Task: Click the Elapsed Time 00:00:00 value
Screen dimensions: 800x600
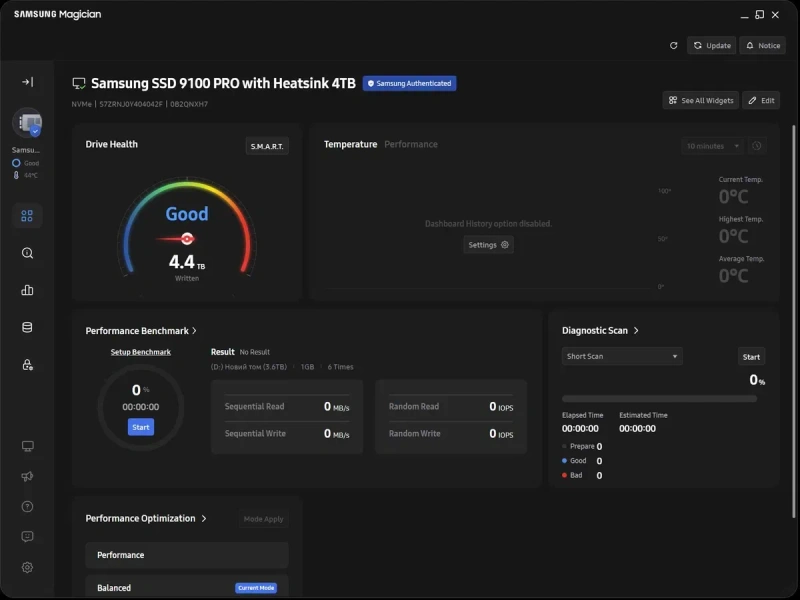Action: 580,429
